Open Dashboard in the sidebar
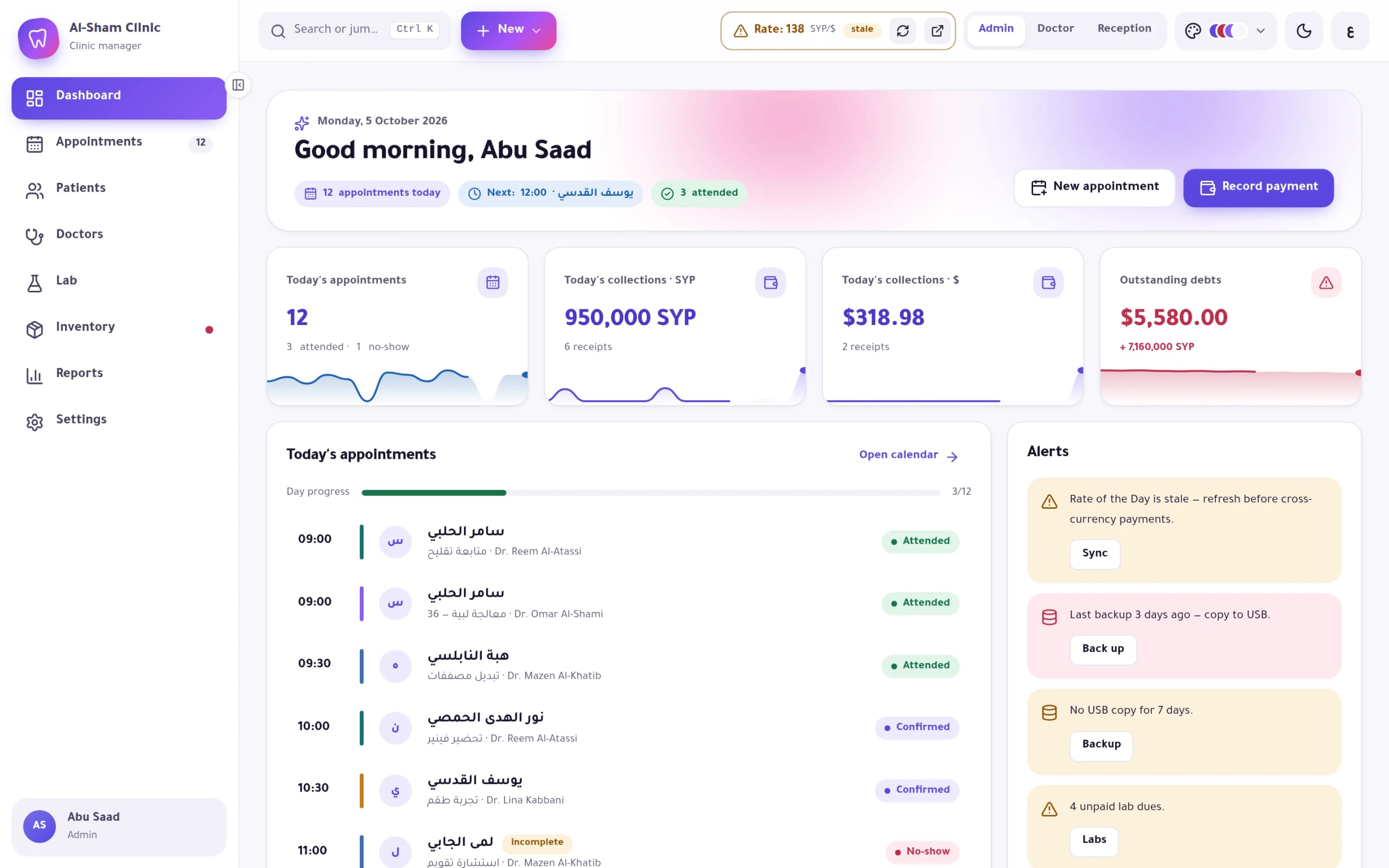1389x868 pixels. (119, 98)
